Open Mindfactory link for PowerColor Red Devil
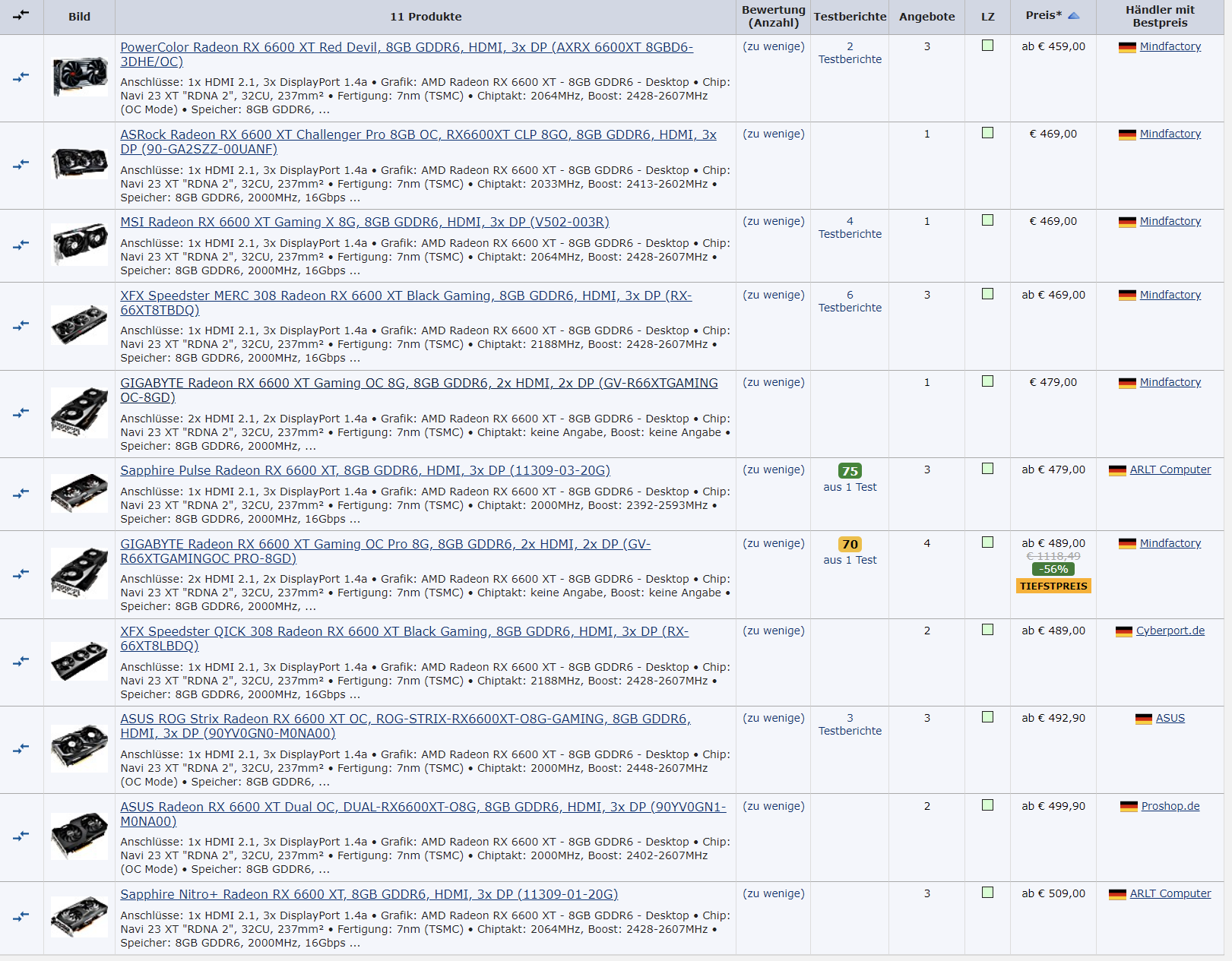This screenshot has height=961, width=1232. pyautogui.click(x=1170, y=46)
